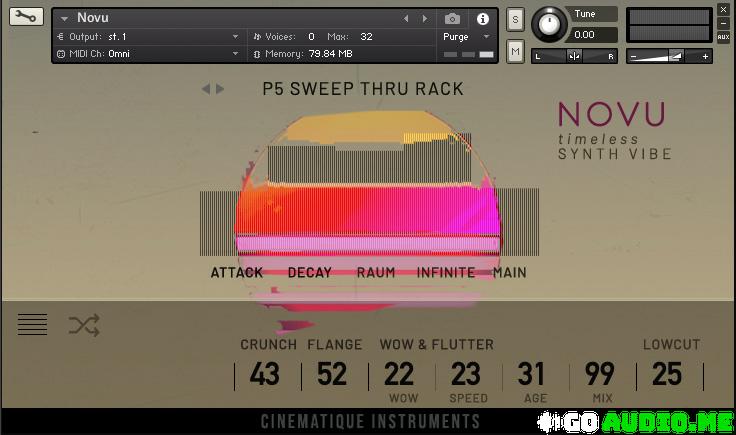This screenshot has height=435, width=736.
Task: Go to previous instrument with header left arrow
Action: pyautogui.click(x=406, y=19)
